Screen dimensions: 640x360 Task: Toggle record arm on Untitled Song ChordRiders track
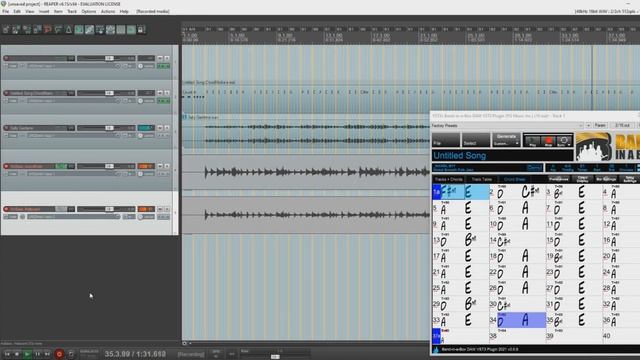[x=6, y=93]
